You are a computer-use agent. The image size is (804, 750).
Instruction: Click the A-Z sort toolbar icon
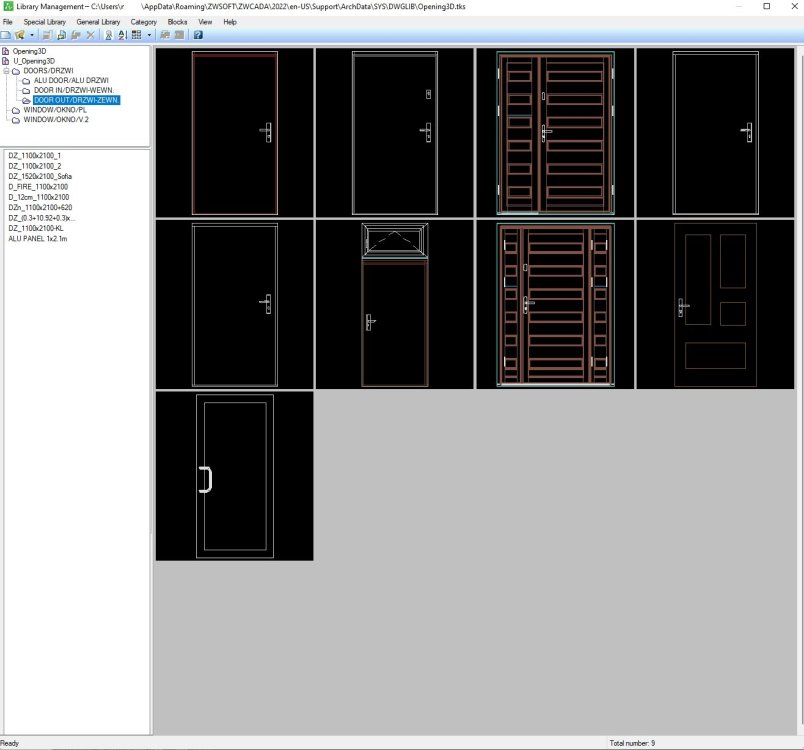point(122,35)
